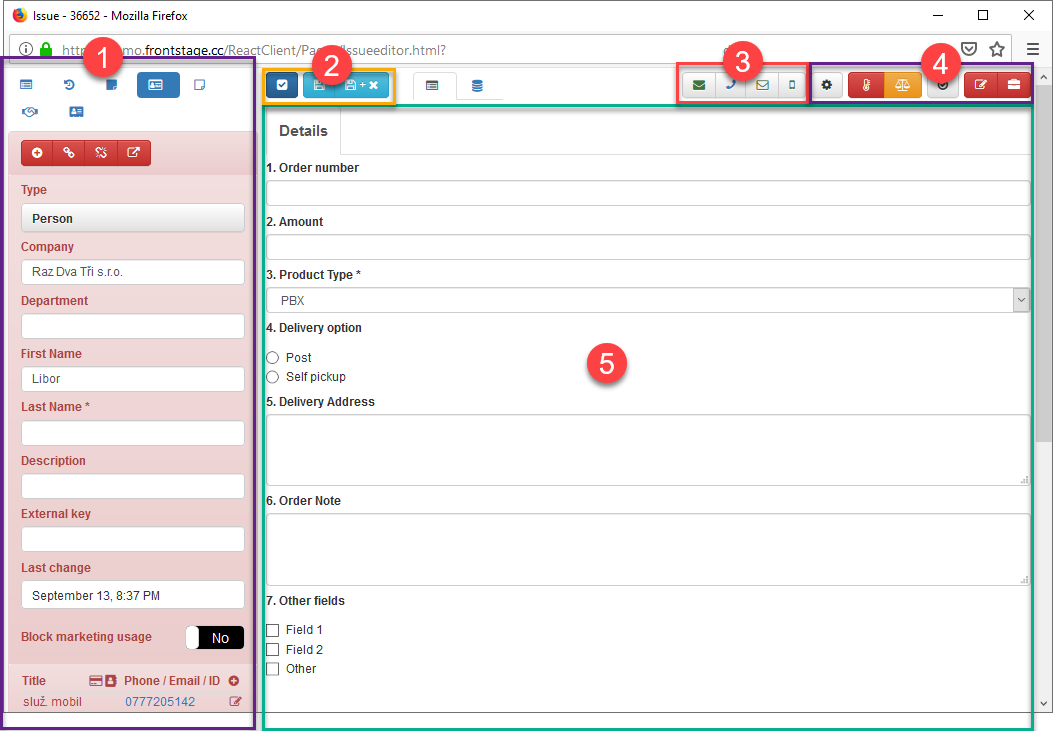
Task: Click the First Name field Libor
Action: [133, 379]
